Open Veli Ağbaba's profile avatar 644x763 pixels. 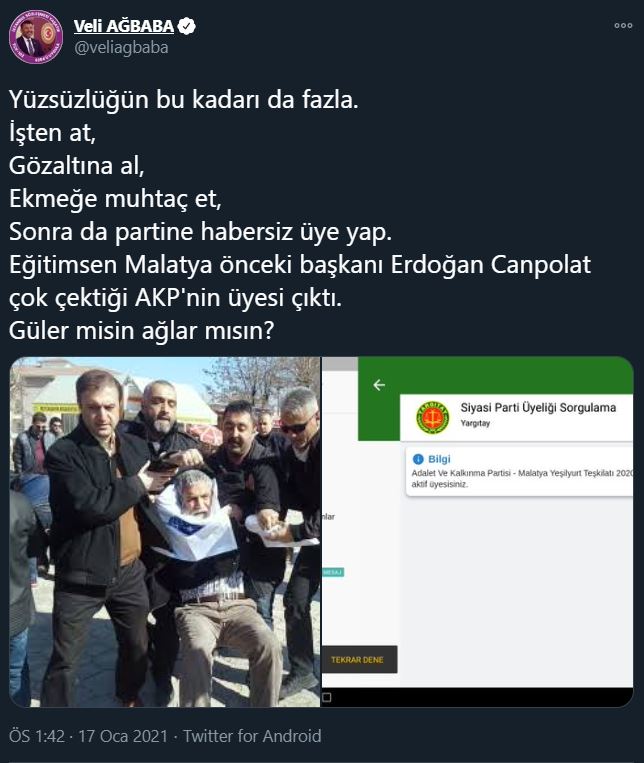click(36, 37)
